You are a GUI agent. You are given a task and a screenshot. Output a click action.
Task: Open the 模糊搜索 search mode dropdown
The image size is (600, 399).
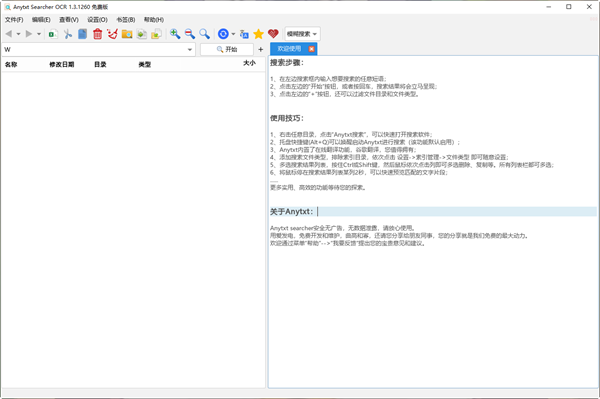[302, 34]
